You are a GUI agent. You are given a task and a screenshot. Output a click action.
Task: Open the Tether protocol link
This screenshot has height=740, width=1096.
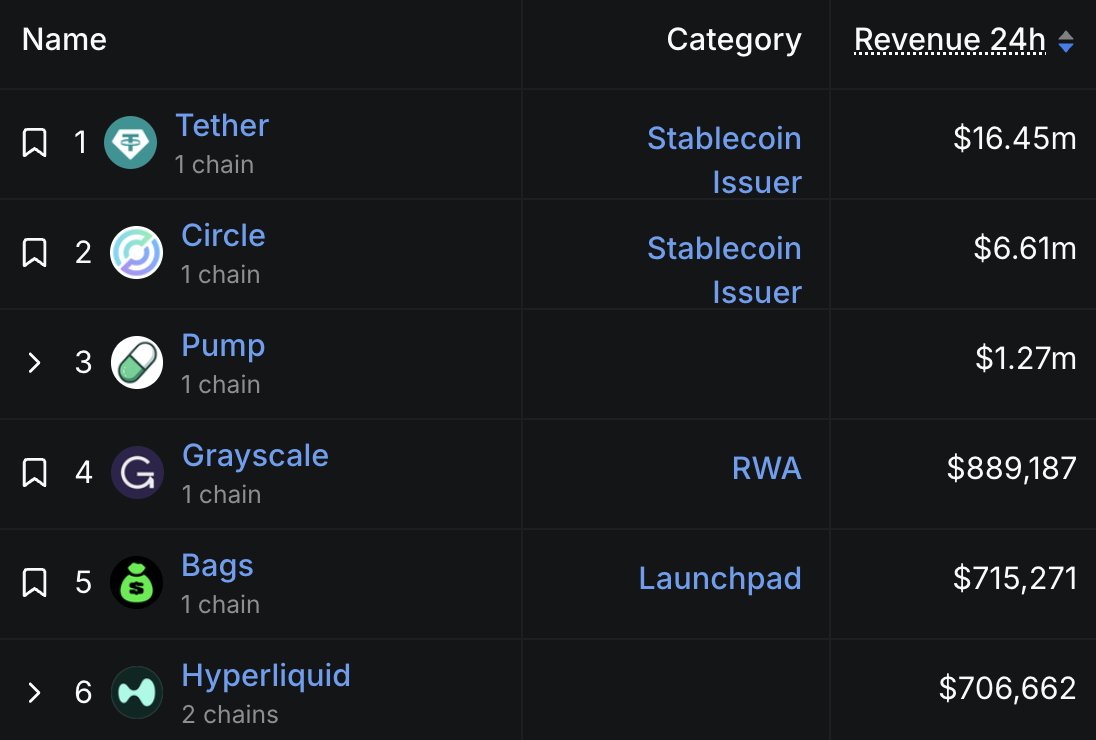tap(222, 126)
